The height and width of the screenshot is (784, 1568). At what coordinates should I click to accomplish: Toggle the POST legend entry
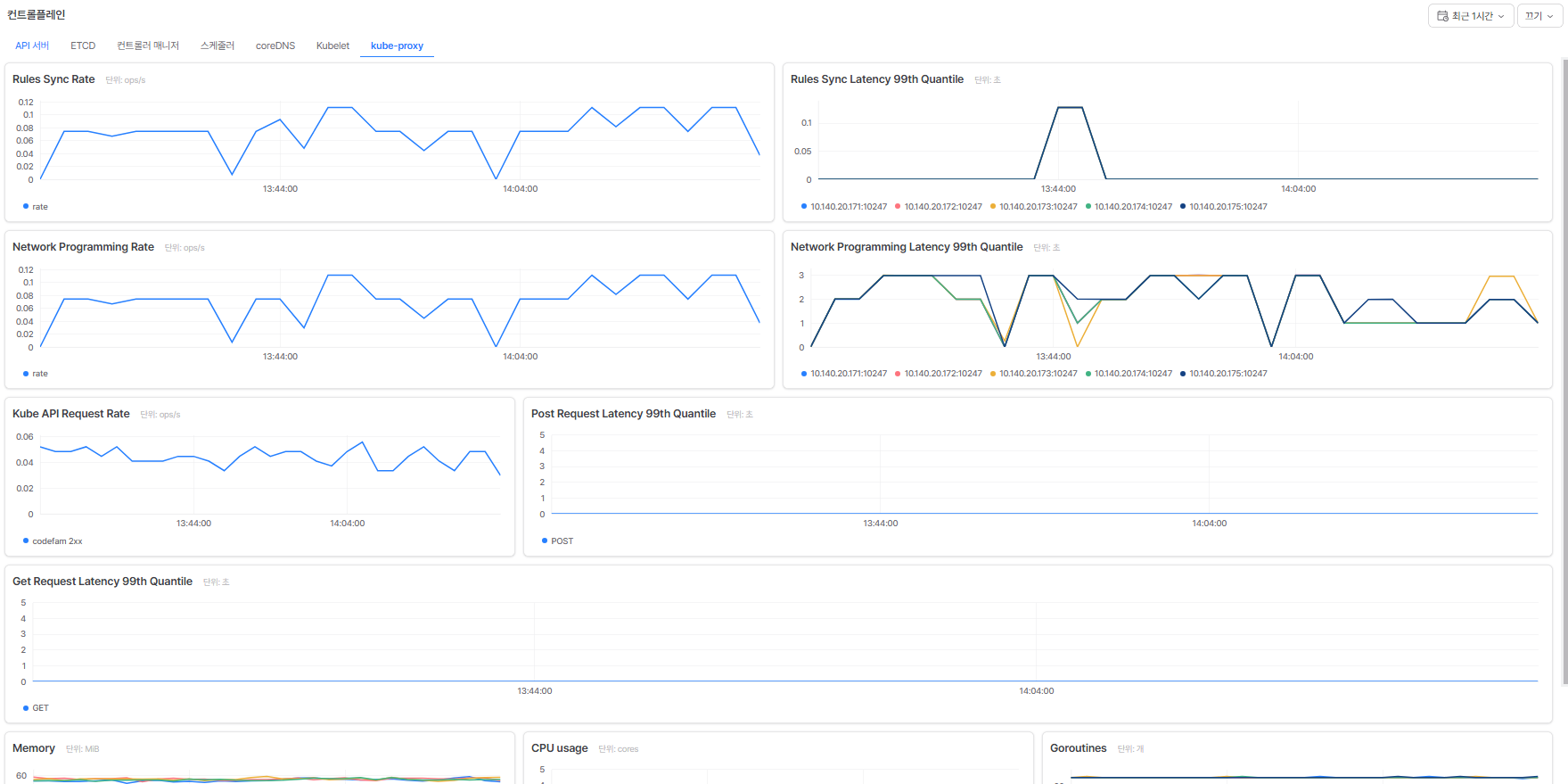tap(558, 541)
